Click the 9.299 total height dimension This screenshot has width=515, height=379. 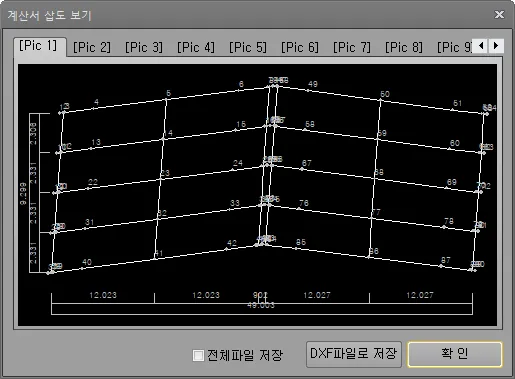23,193
